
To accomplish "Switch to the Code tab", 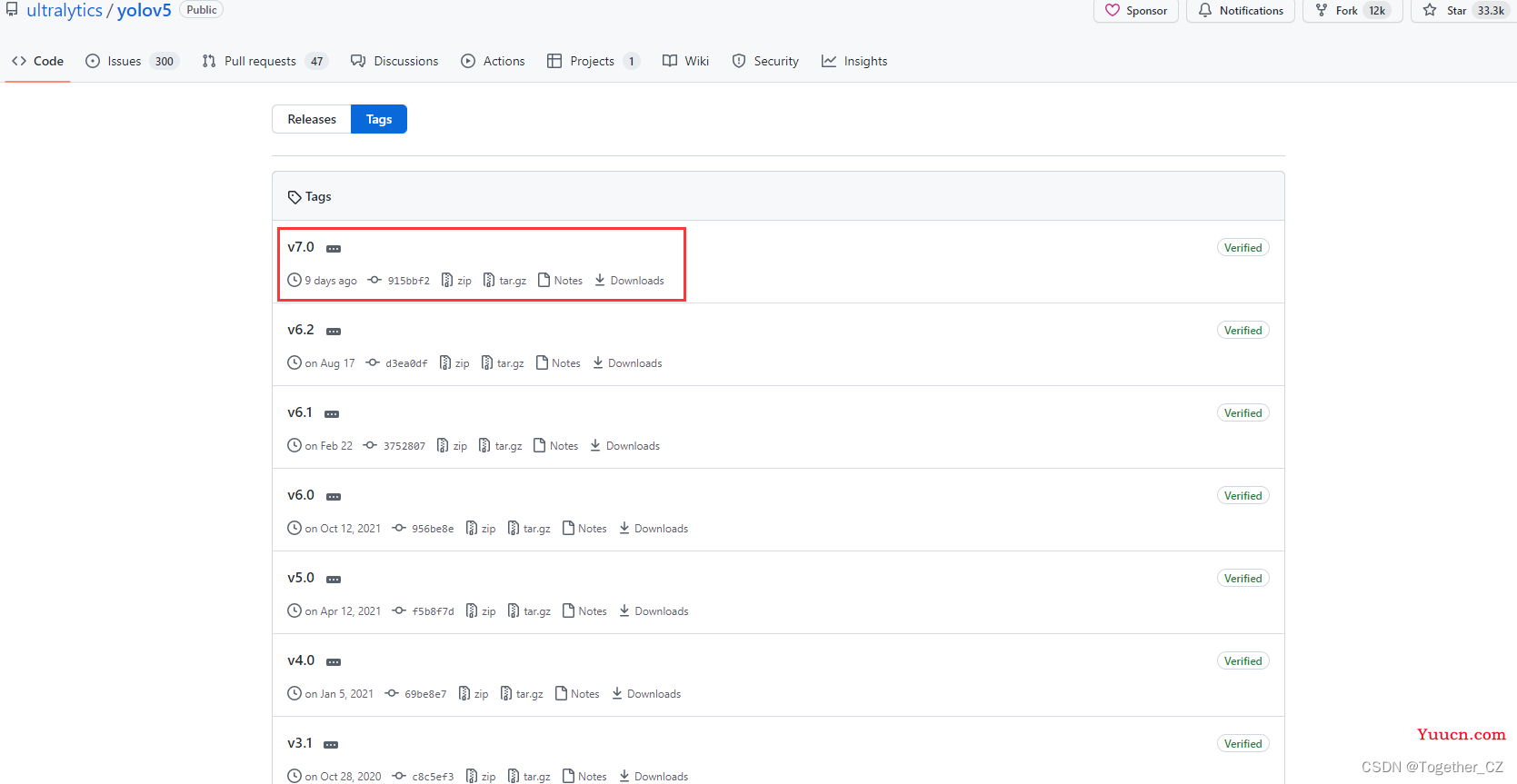I will [x=37, y=61].
